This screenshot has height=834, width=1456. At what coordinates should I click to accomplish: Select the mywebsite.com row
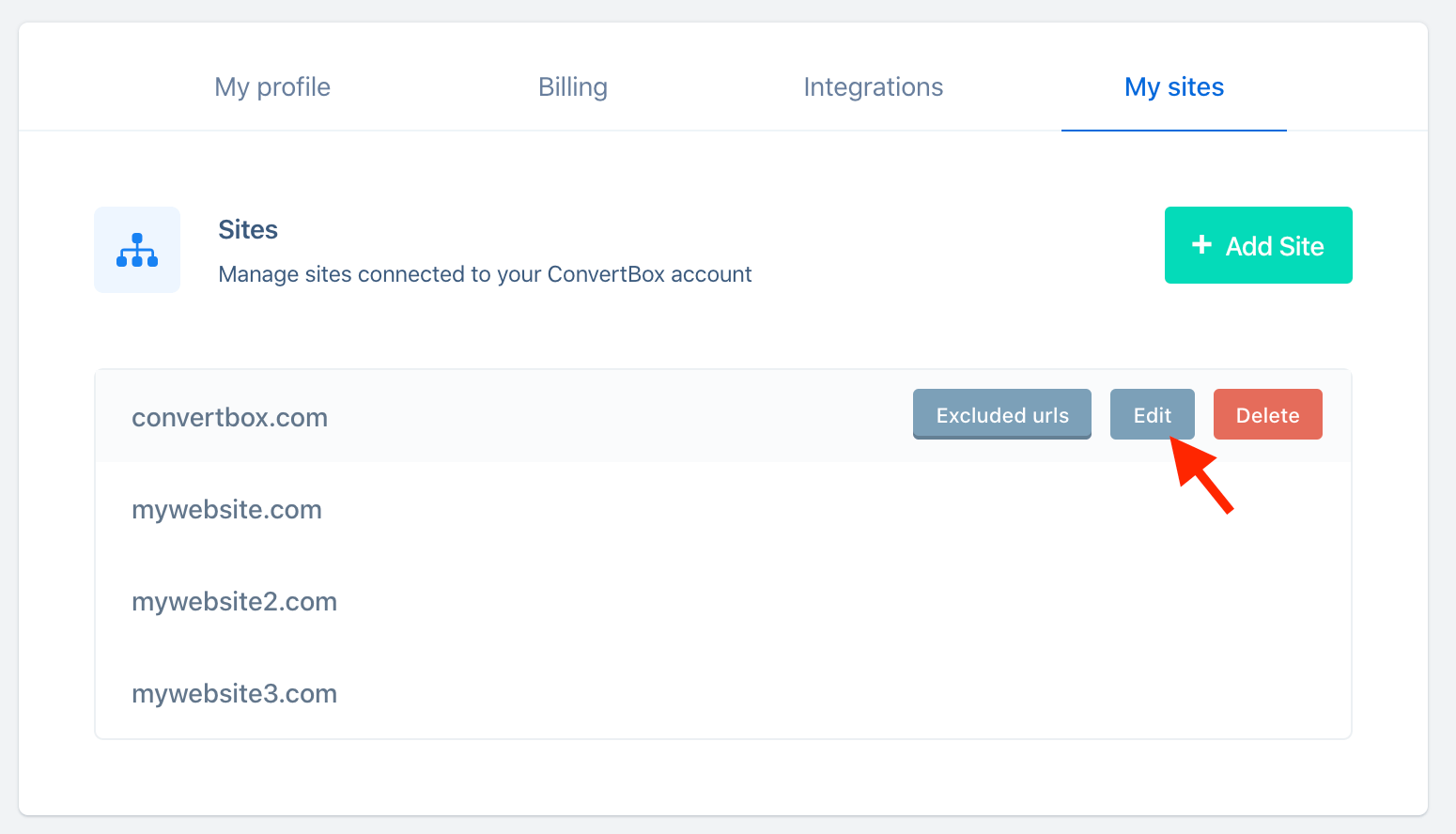click(x=723, y=509)
